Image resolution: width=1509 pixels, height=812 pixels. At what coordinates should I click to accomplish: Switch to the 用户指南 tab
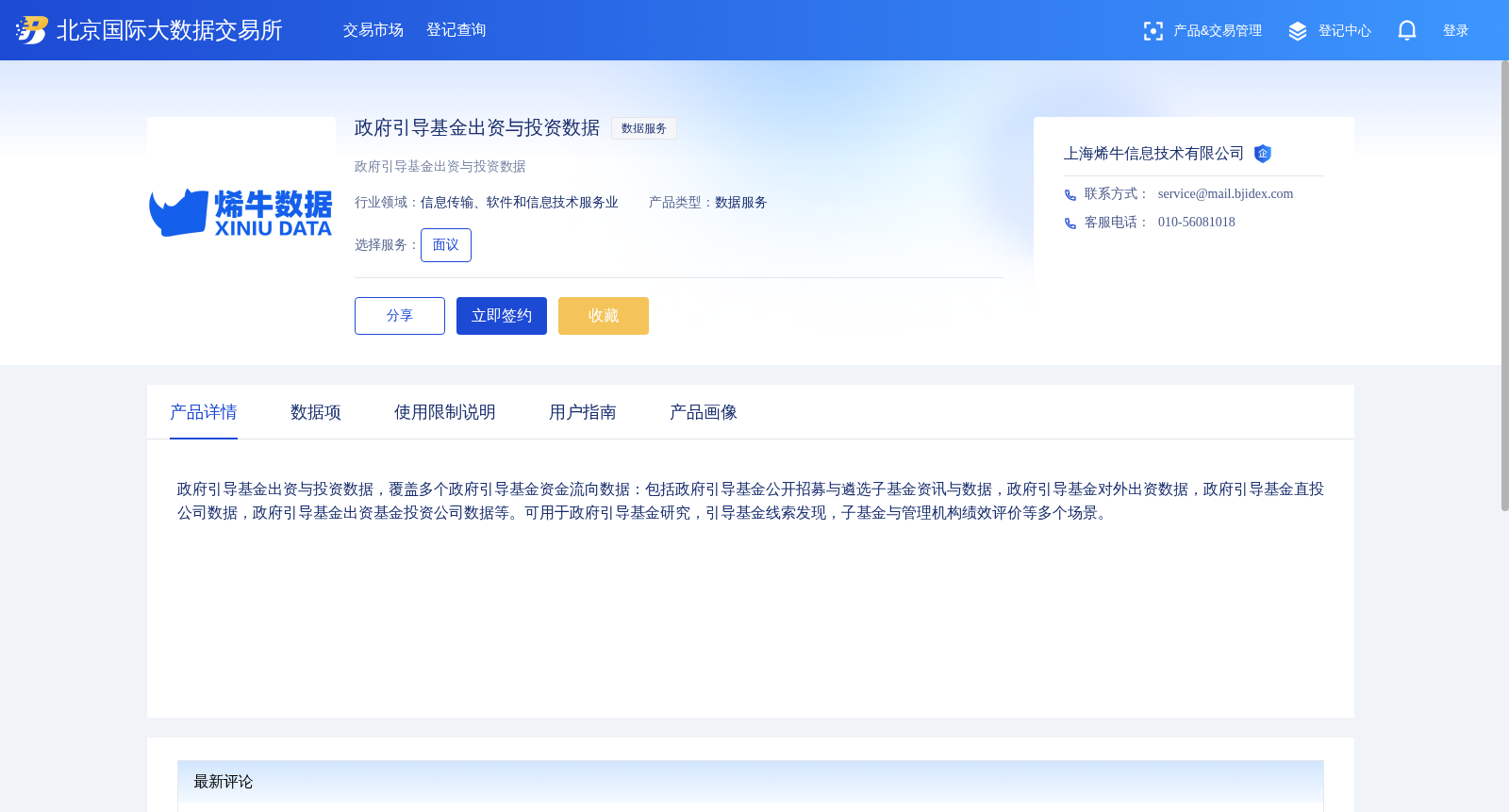pos(583,412)
